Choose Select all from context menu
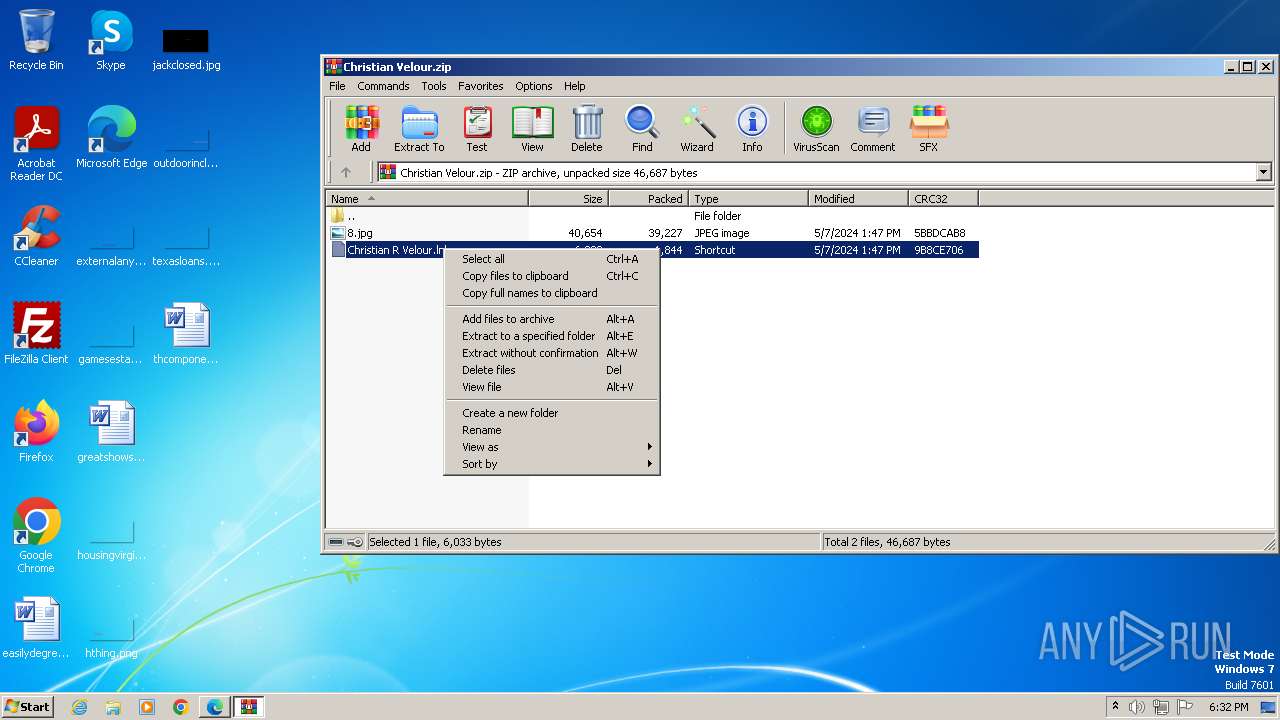This screenshot has width=1280, height=720. pos(552,259)
